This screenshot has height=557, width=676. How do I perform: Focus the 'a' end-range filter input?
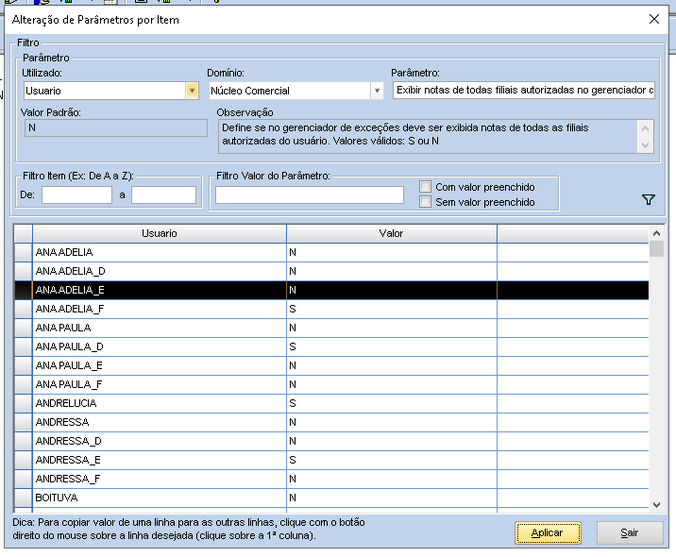pos(164,195)
